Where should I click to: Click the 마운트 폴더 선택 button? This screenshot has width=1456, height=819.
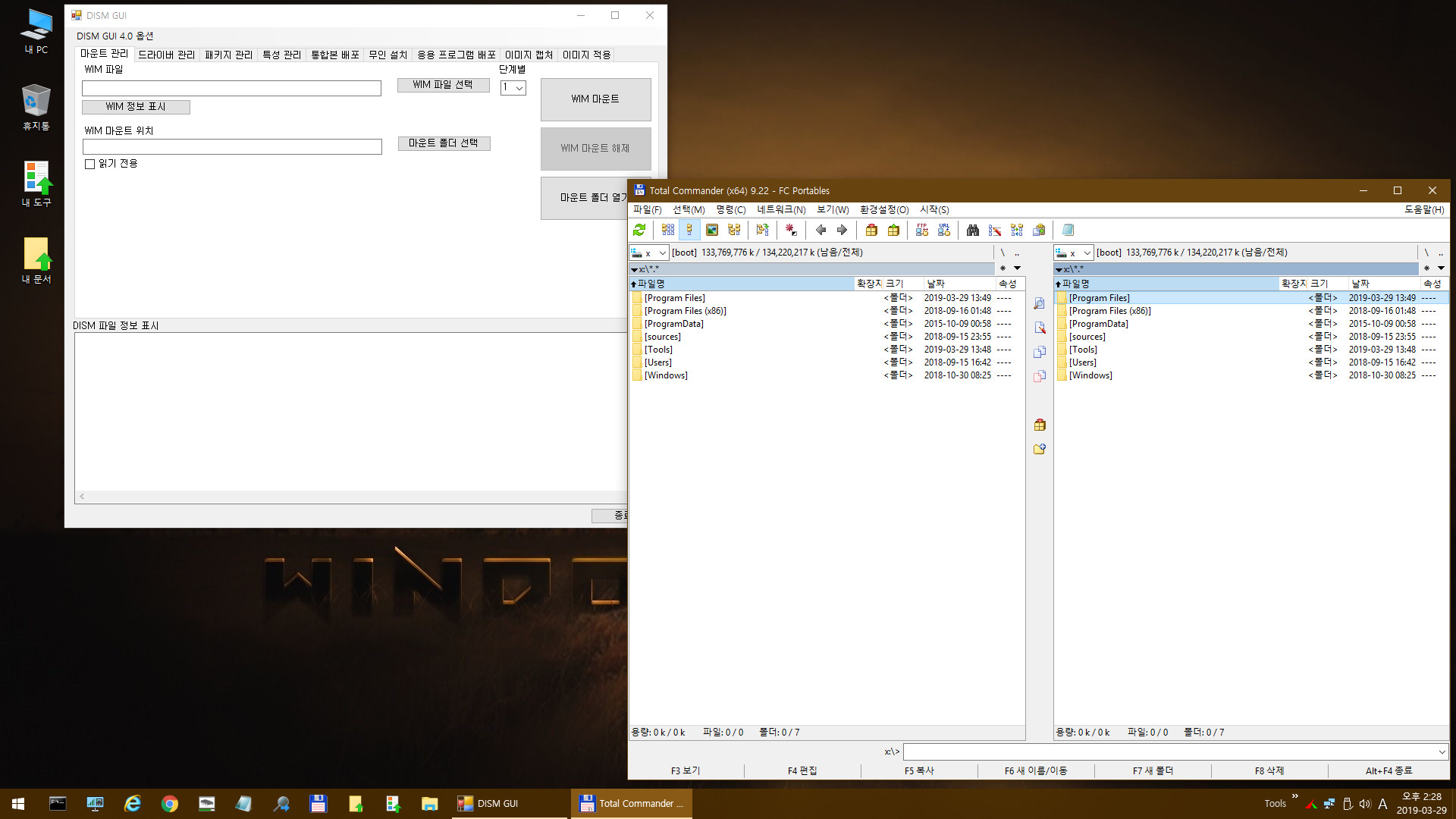pos(444,143)
